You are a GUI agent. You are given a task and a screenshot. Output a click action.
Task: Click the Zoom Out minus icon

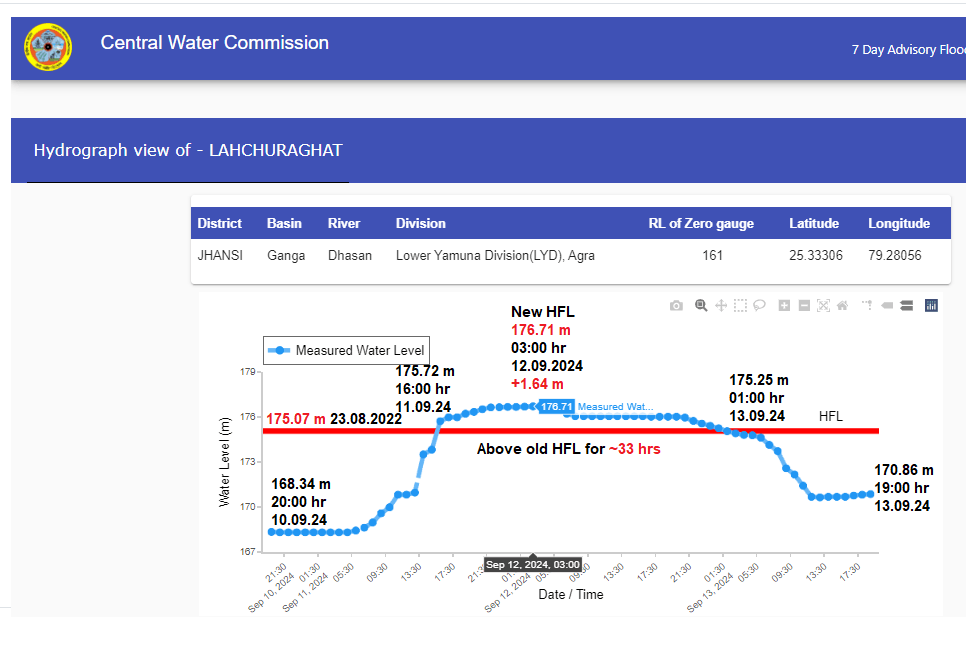pyautogui.click(x=804, y=306)
